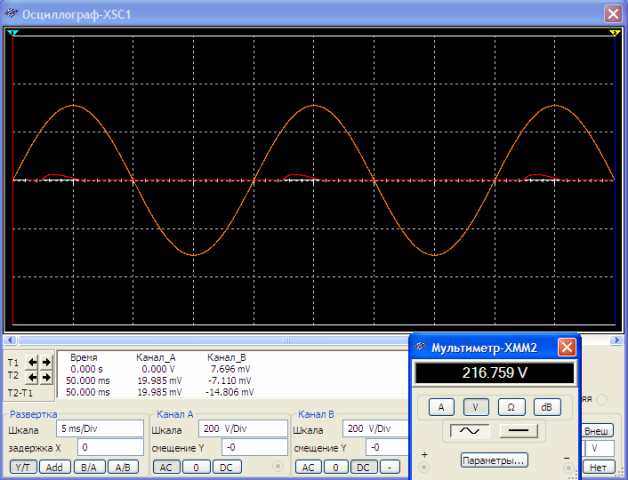Viewport: 628px width, 480px height.
Task: Click the trigger level V unit field
Action: pos(598,448)
